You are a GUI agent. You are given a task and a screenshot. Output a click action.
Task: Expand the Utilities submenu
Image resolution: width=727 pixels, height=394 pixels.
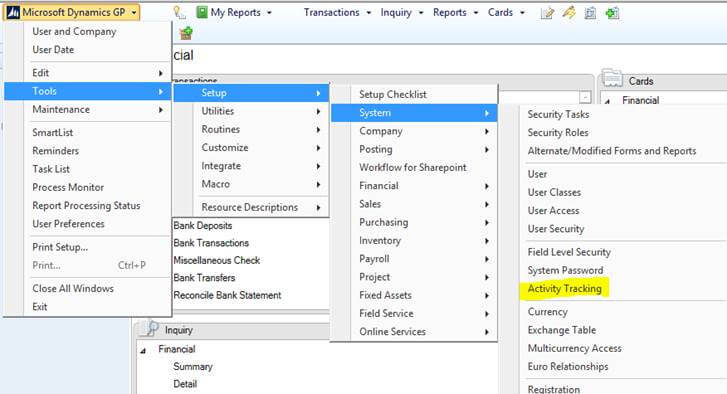tap(251, 111)
